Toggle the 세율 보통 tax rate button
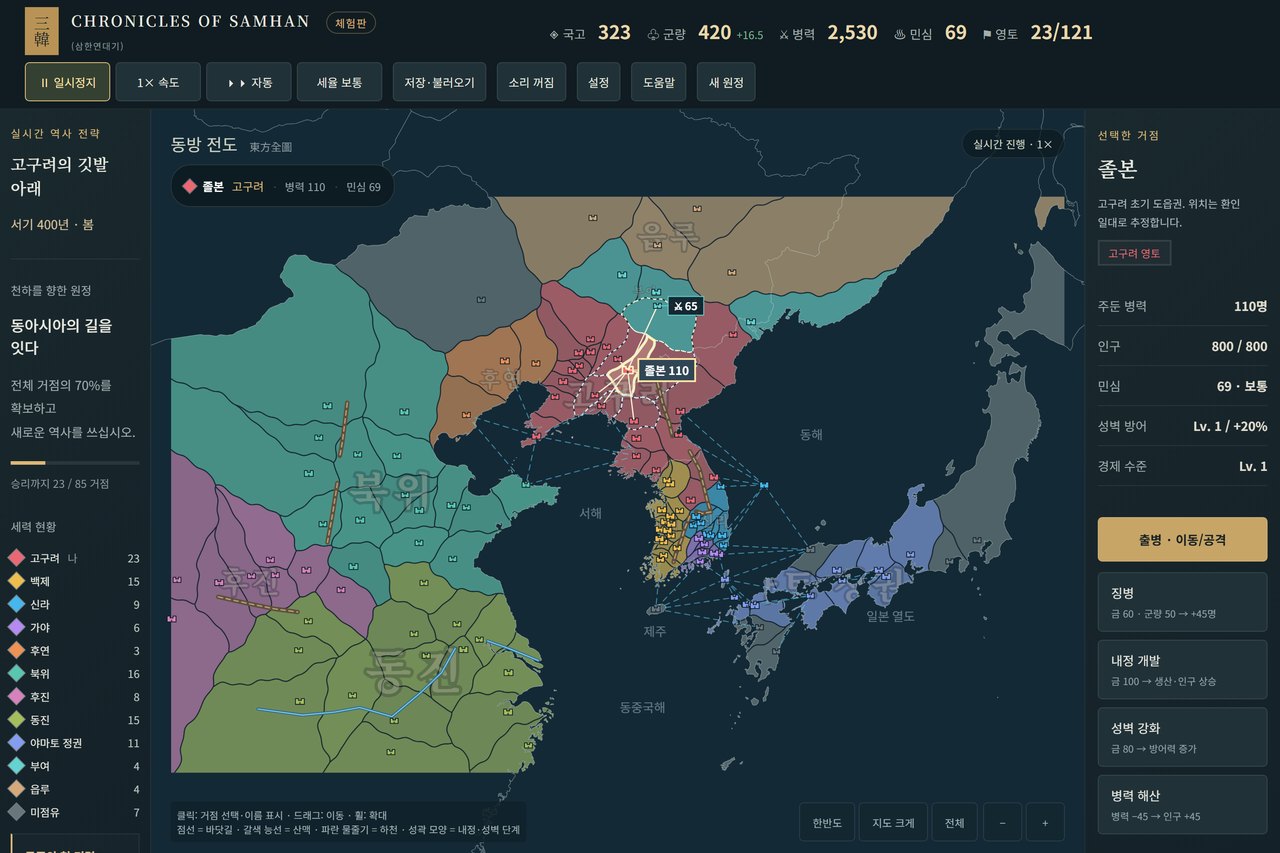This screenshot has height=853, width=1280. [x=339, y=82]
